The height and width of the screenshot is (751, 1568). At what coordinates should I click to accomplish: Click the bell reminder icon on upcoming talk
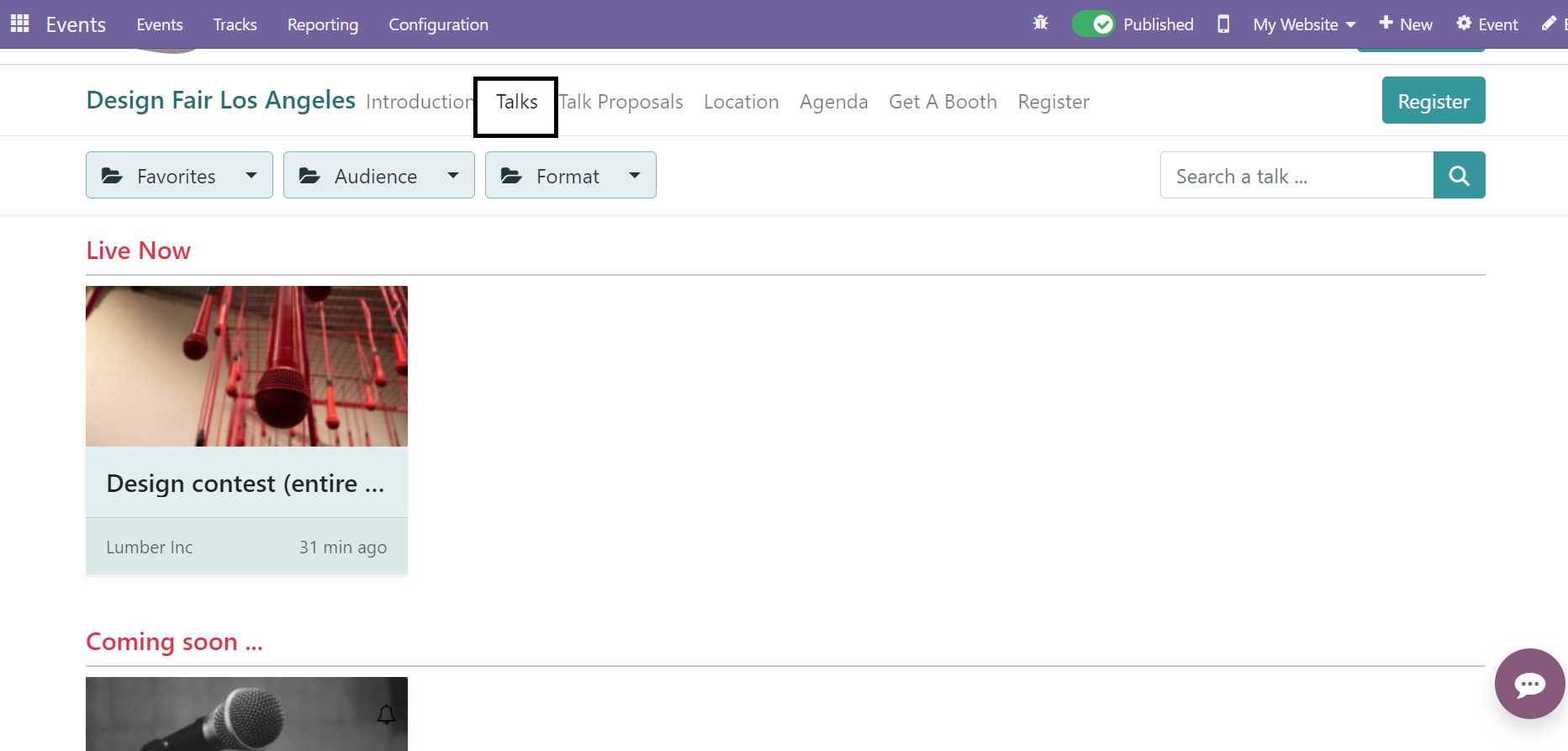[x=386, y=715]
